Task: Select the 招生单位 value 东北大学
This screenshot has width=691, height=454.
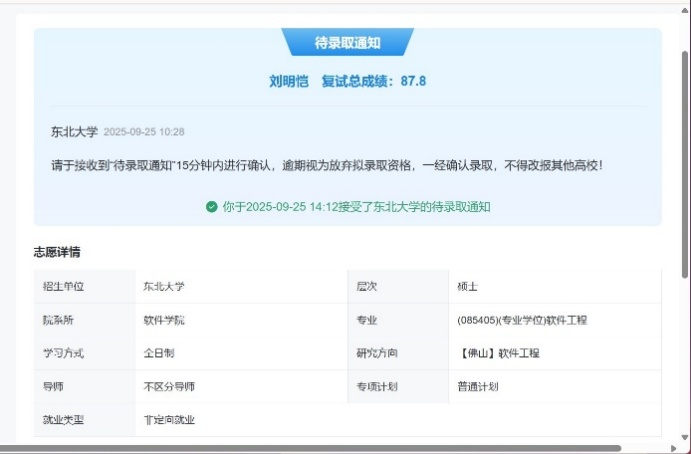Action: [164, 286]
